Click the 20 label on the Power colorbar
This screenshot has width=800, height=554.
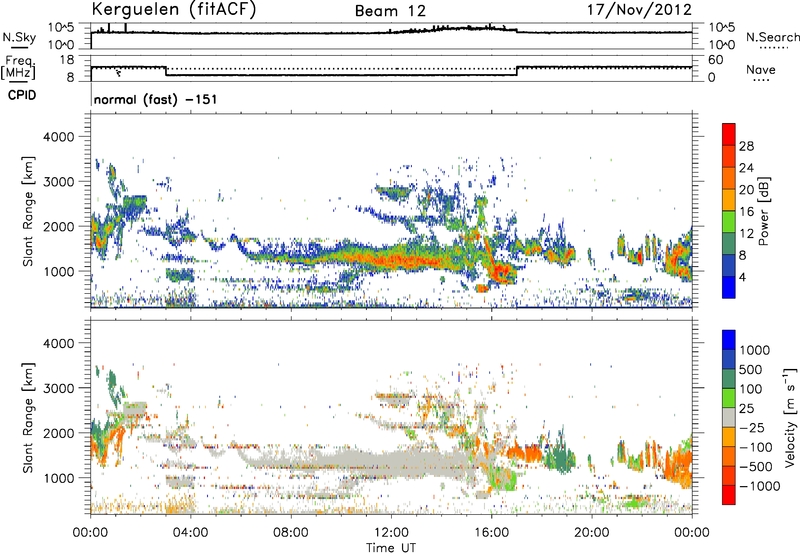[x=746, y=190]
